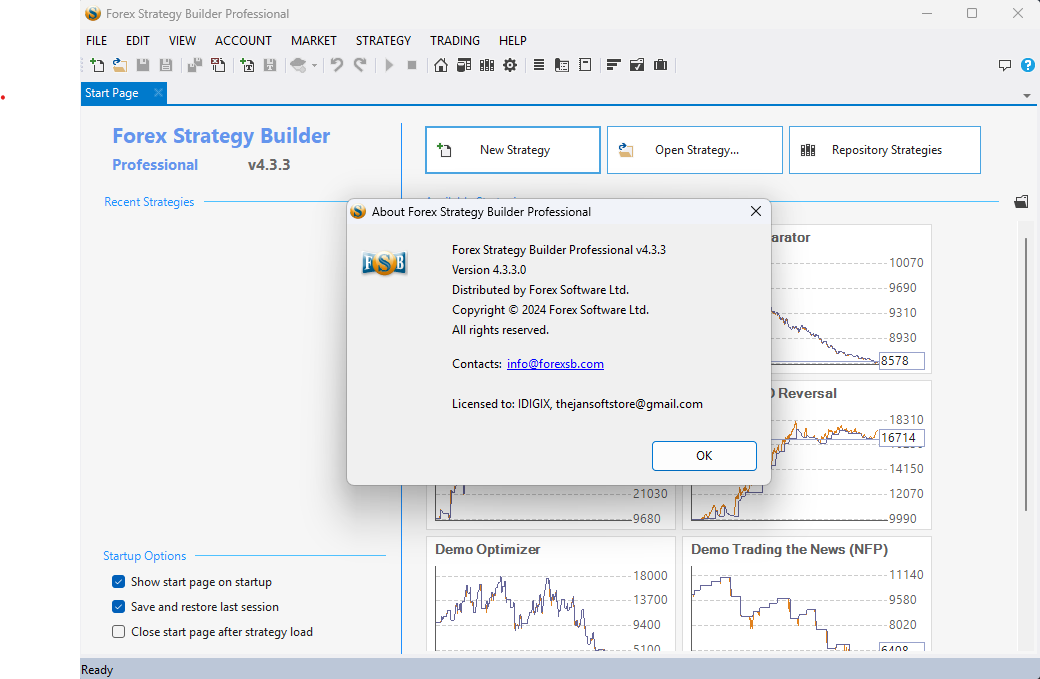Open the dropdown arrow beside the cloud icon
1040x679 pixels.
314,65
